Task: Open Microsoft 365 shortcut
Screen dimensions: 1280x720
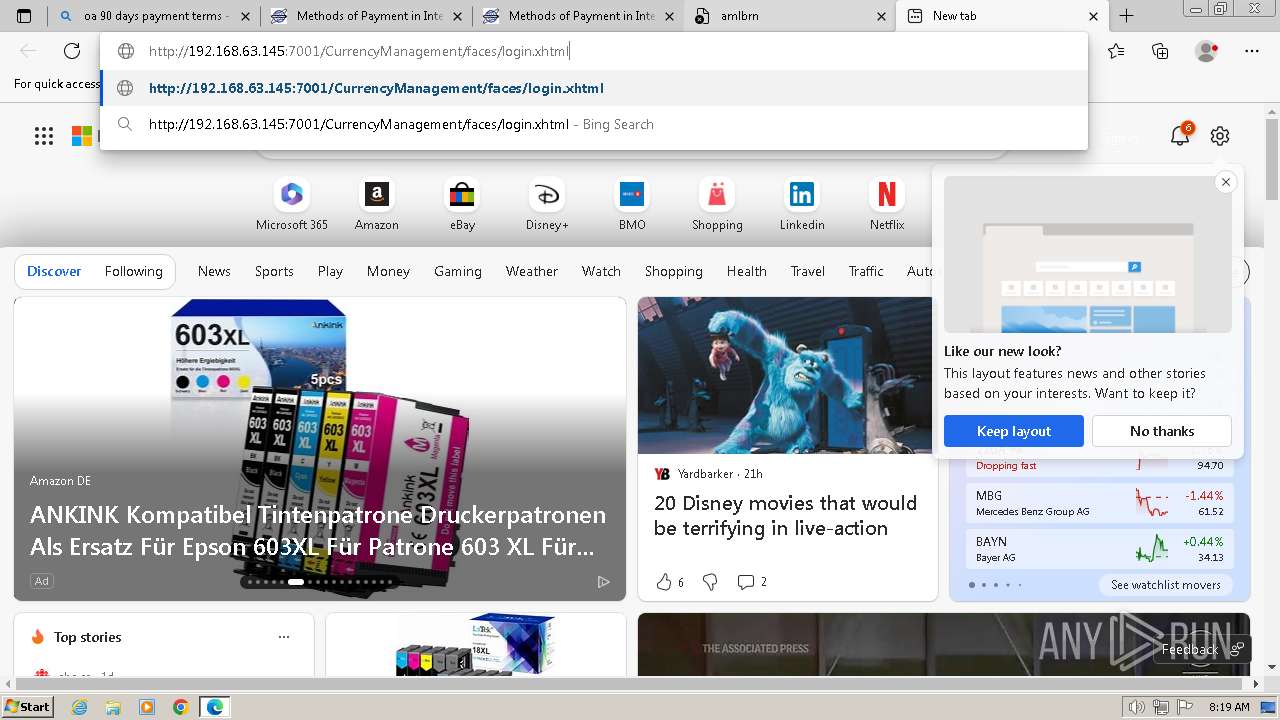Action: tap(292, 204)
